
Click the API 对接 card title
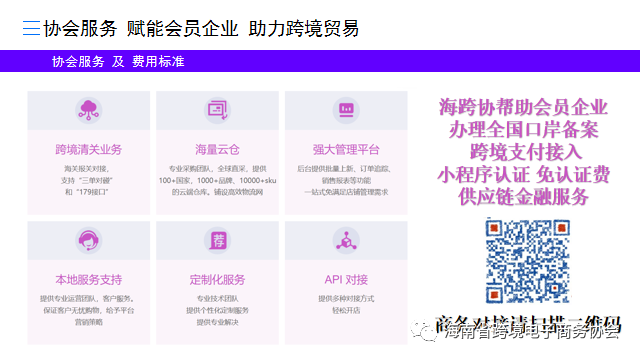point(346,280)
